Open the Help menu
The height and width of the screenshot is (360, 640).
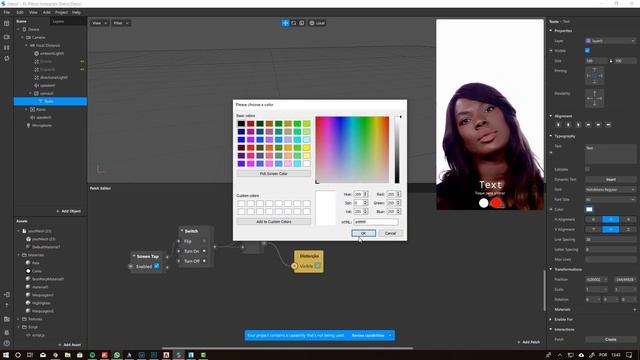pyautogui.click(x=76, y=12)
